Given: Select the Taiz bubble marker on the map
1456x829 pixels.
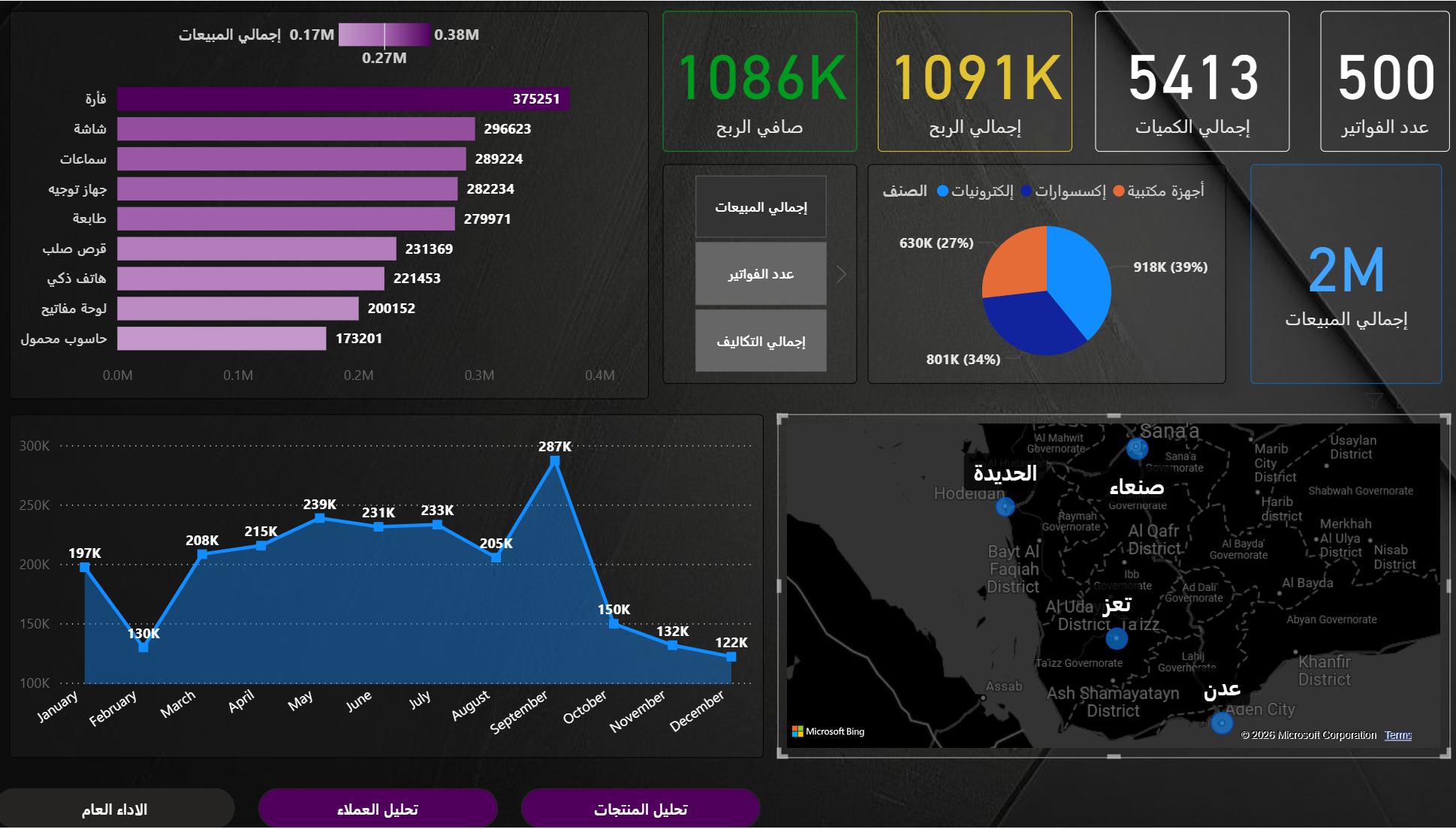Looking at the screenshot, I should click(1117, 638).
